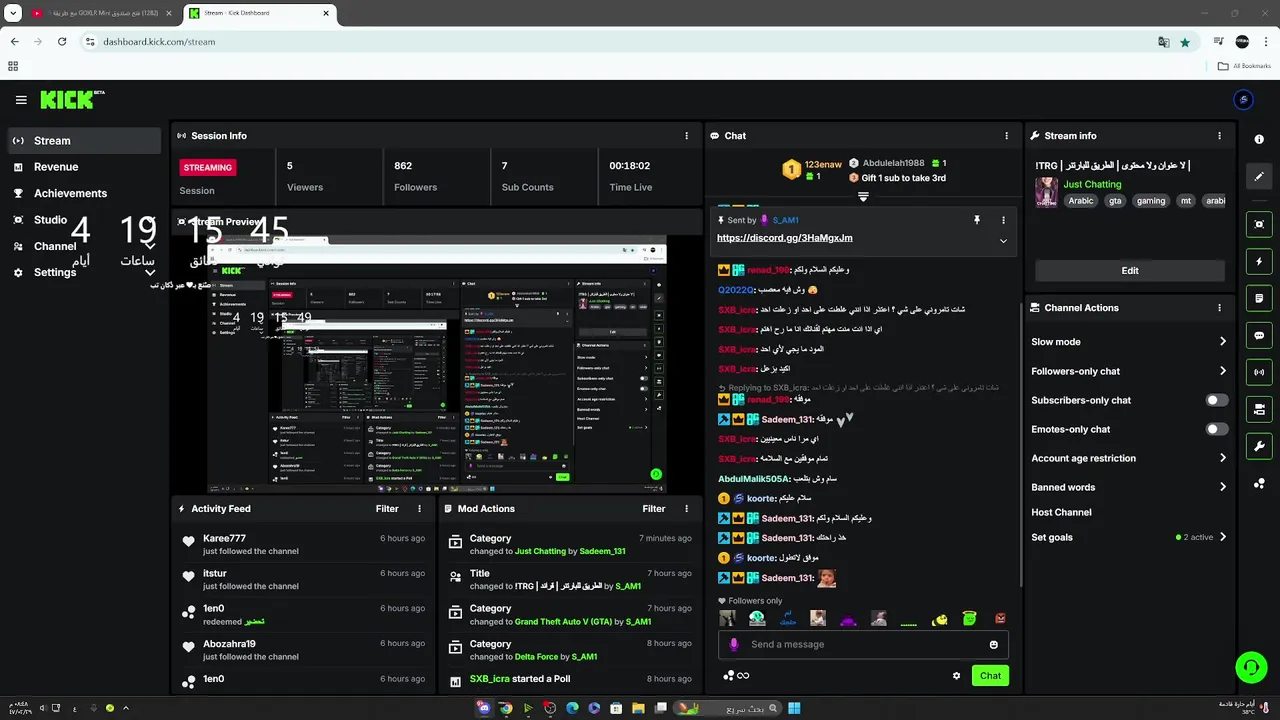
Task: Open Session Info three-dot menu
Action: [x=686, y=136]
